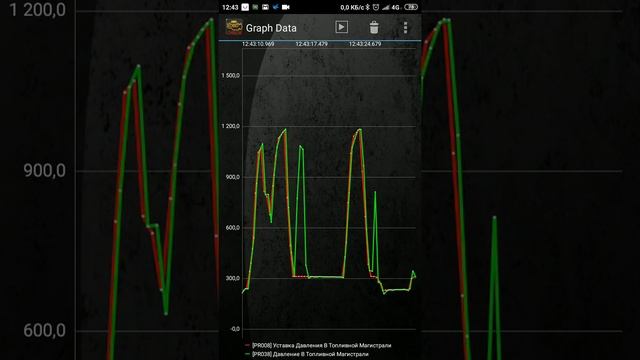Open the three-dot overflow menu
This screenshot has height=360, width=640.
click(405, 27)
